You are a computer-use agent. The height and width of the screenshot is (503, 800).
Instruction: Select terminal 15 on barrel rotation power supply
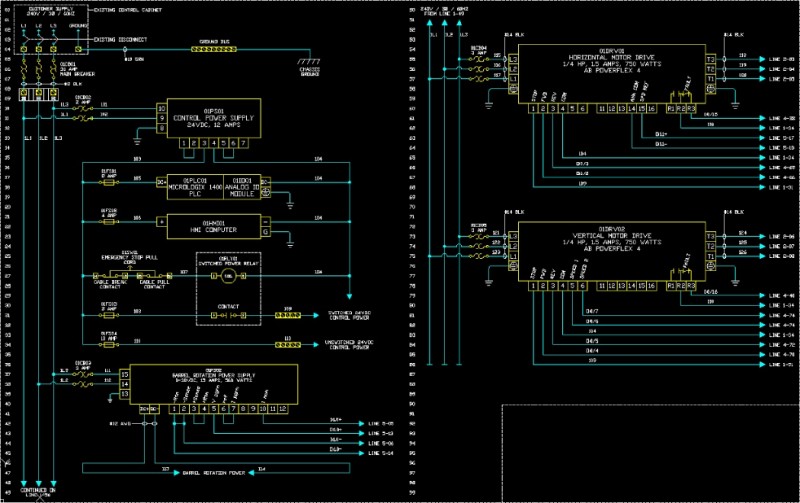125,374
